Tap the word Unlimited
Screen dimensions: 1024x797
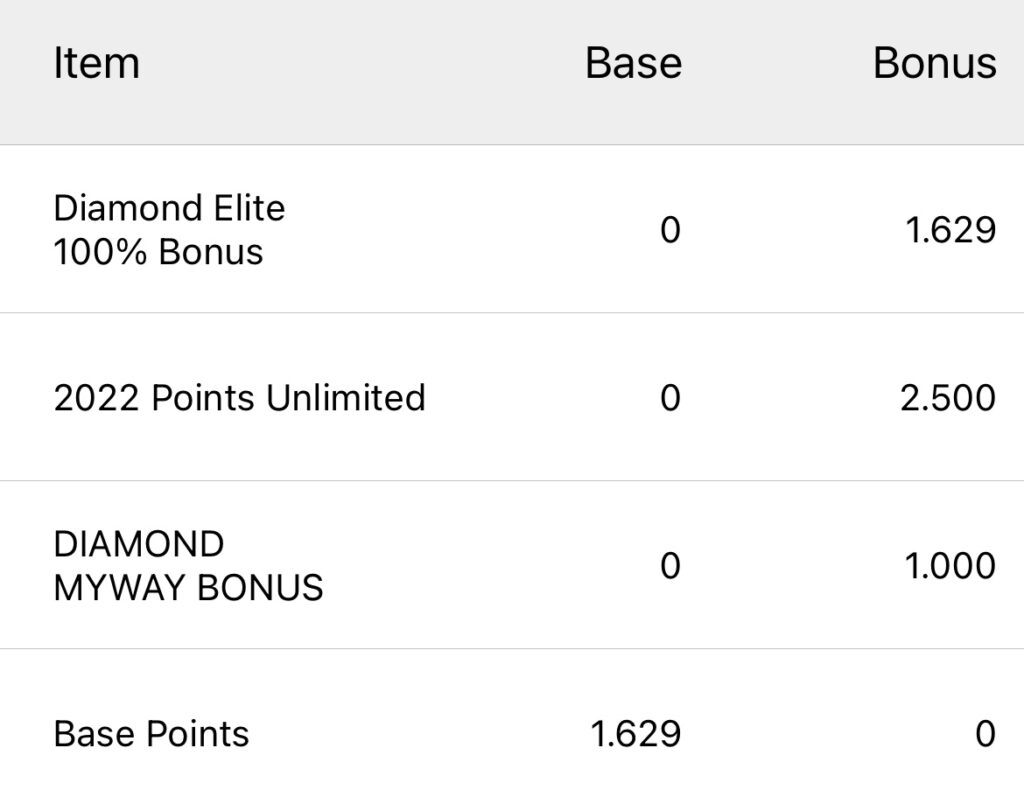pyautogui.click(x=345, y=398)
